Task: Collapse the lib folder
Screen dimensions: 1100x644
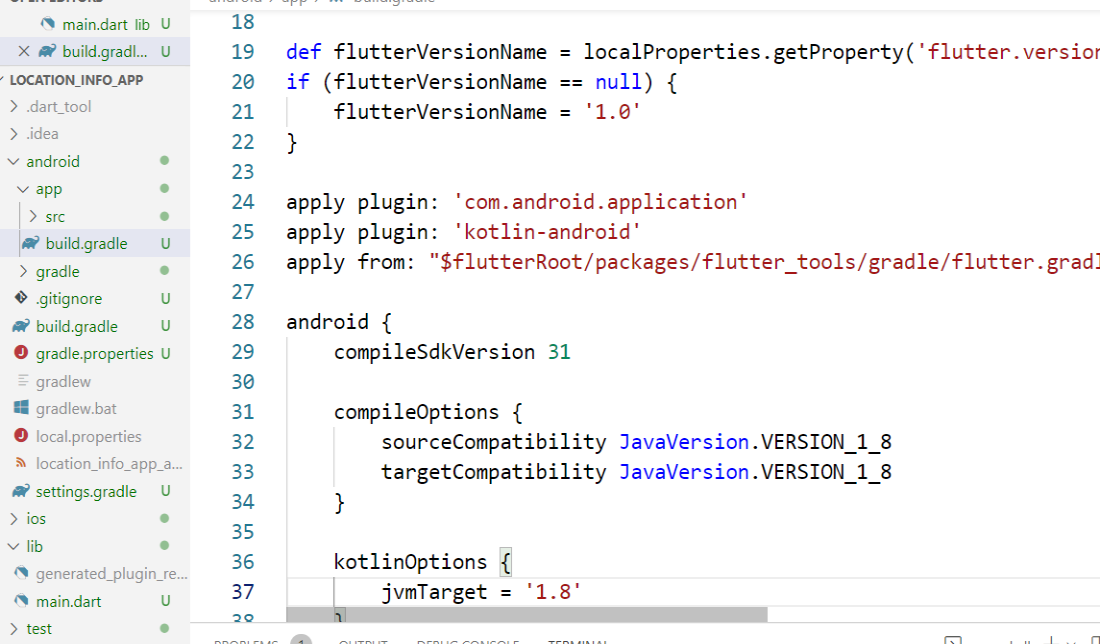Action: pos(13,546)
